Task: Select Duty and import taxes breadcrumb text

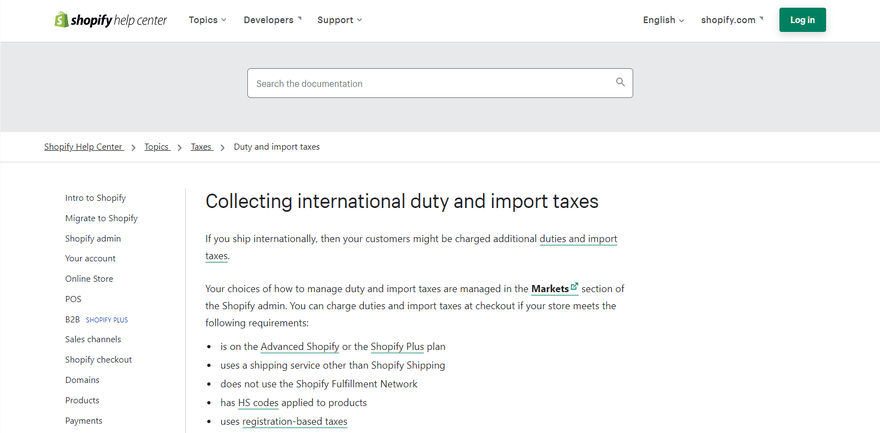Action: coord(277,147)
